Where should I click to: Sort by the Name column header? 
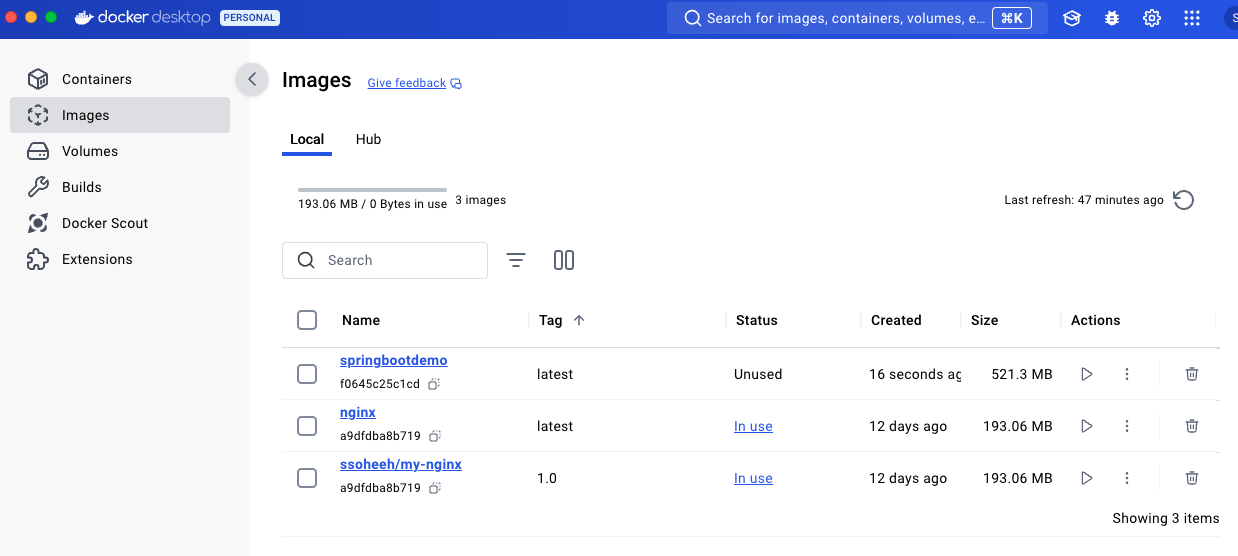pos(361,320)
